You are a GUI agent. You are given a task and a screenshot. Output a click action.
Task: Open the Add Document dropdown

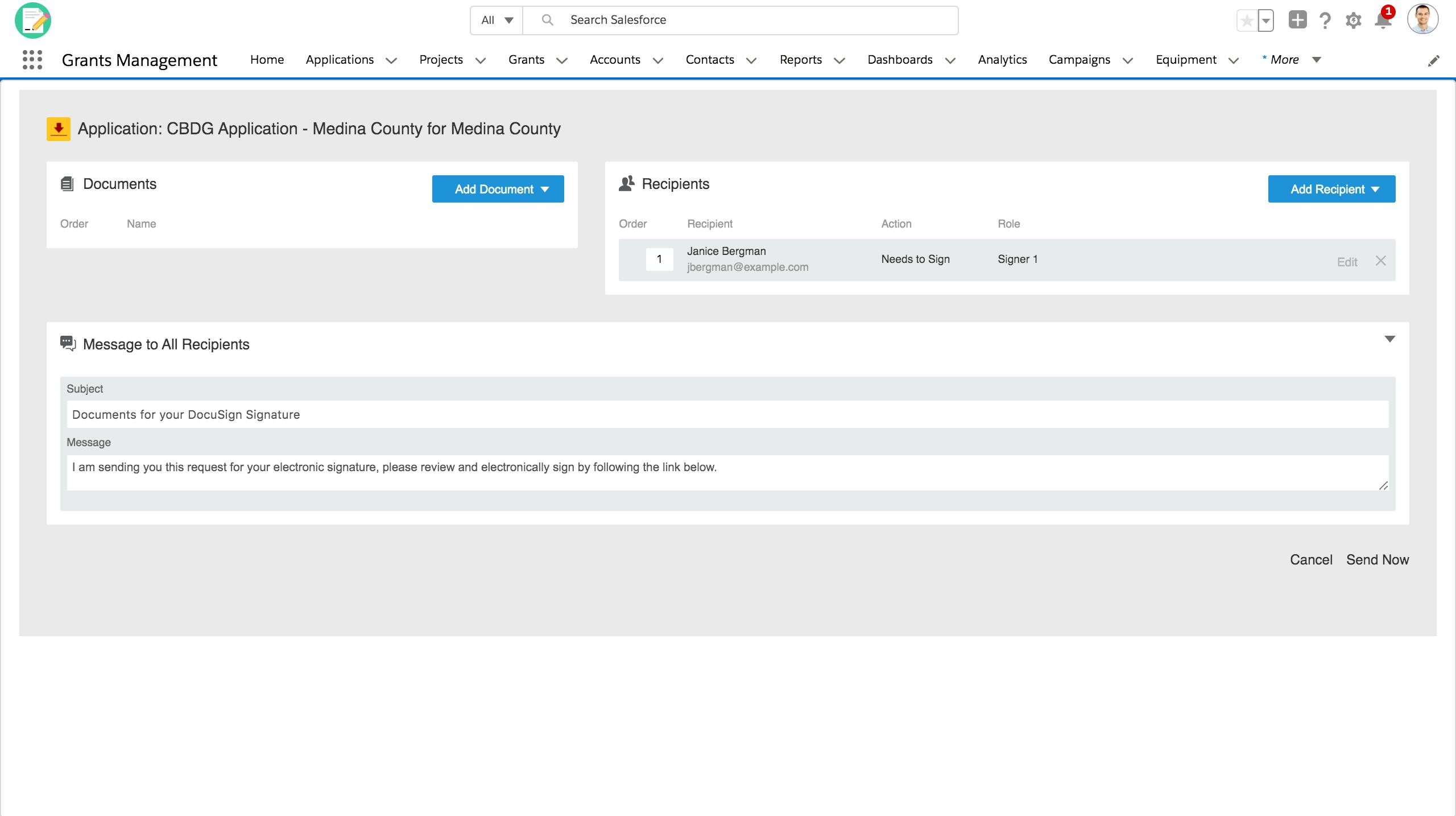[x=498, y=189]
